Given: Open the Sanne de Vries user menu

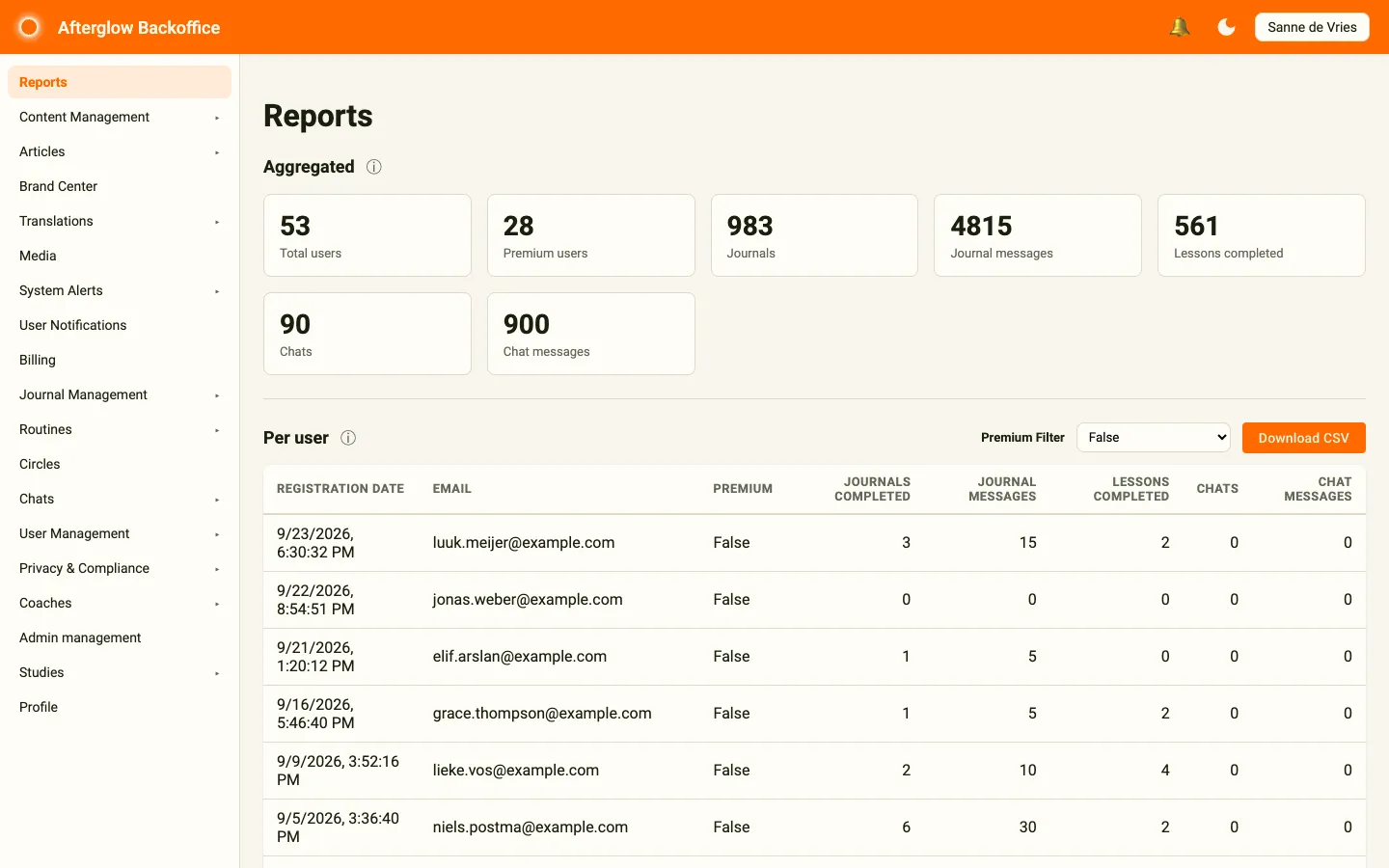Looking at the screenshot, I should pyautogui.click(x=1312, y=27).
